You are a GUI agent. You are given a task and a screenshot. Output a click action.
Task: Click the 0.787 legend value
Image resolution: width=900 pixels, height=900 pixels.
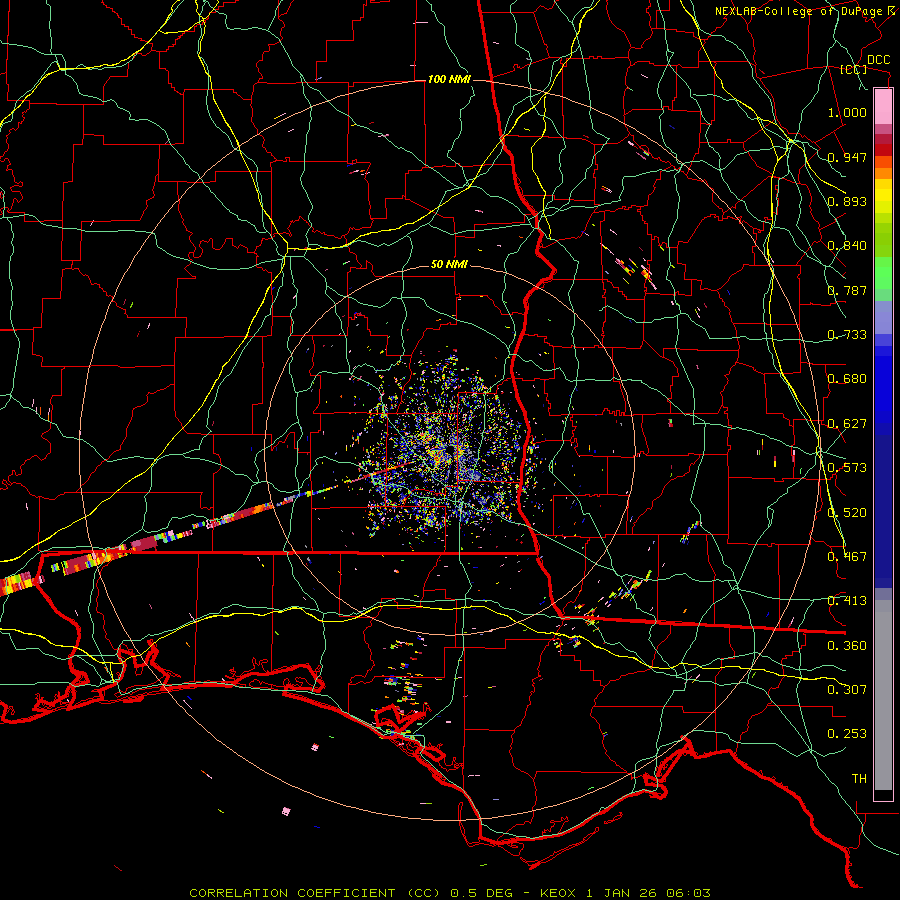click(x=847, y=290)
